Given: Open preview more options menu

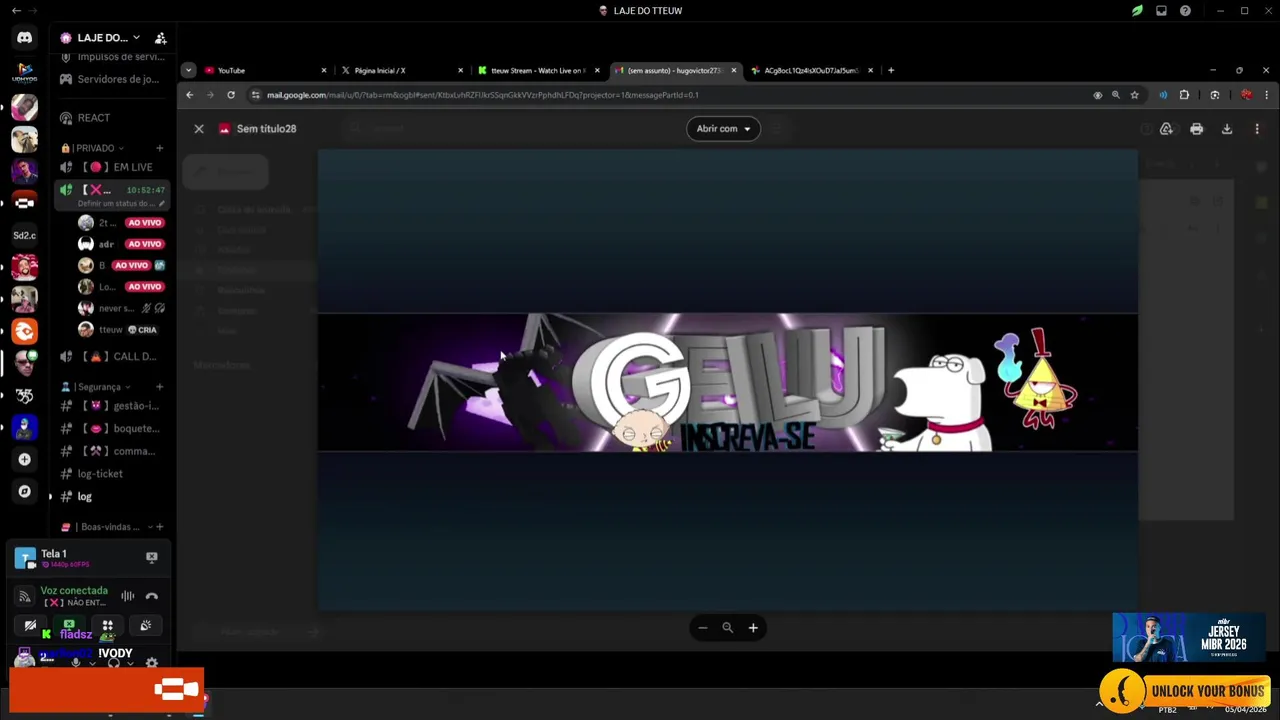Looking at the screenshot, I should pyautogui.click(x=1257, y=129).
